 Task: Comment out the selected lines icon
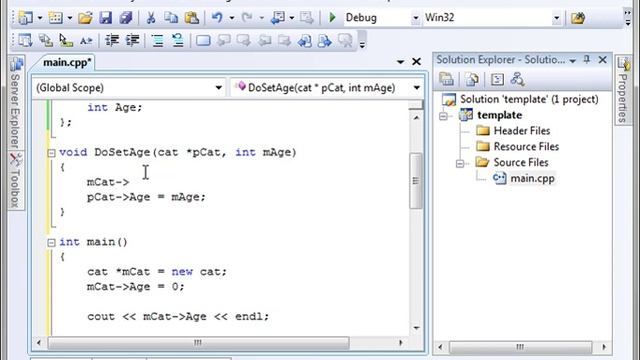(x=157, y=40)
